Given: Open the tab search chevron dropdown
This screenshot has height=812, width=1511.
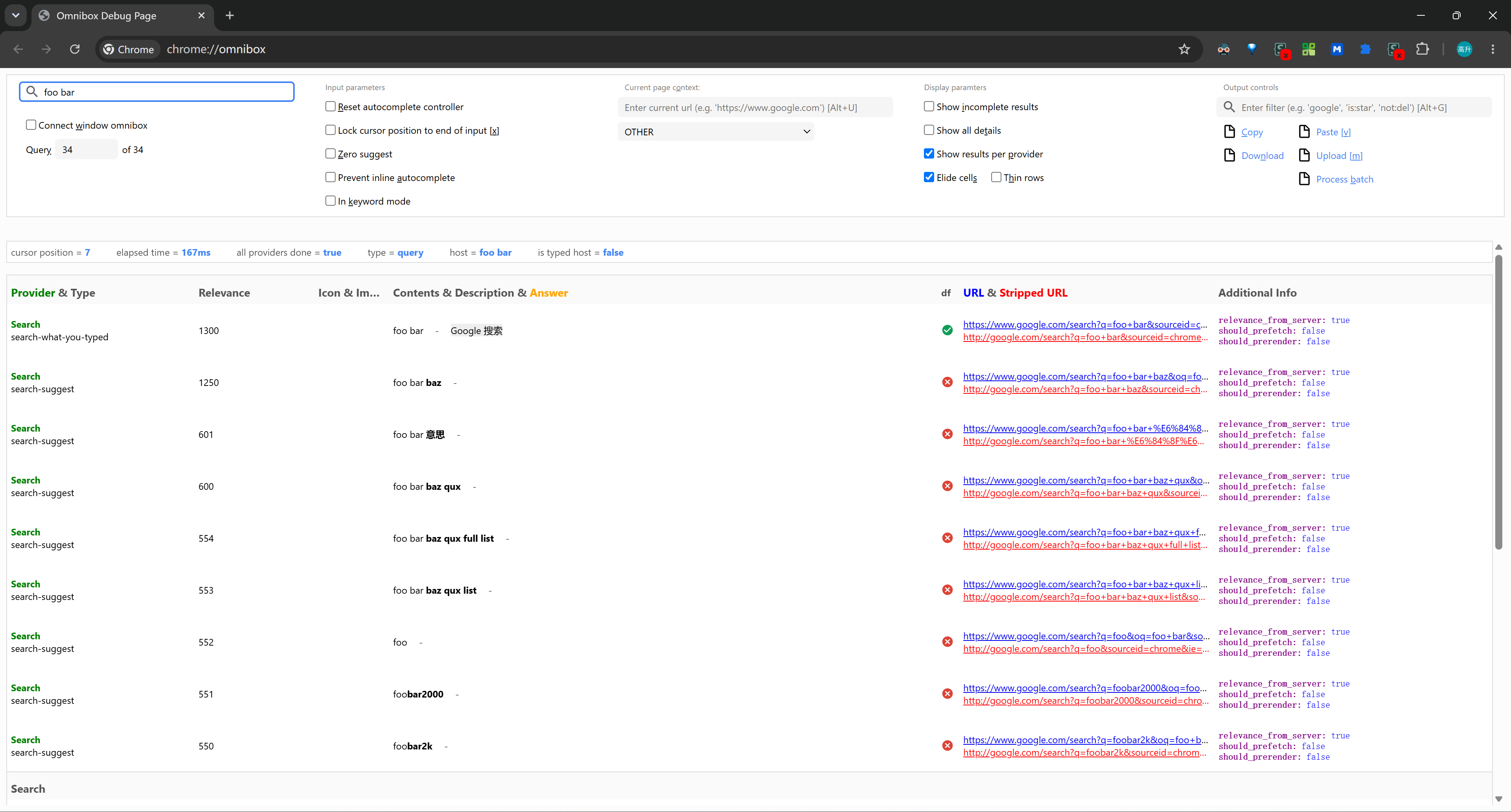Looking at the screenshot, I should click(x=16, y=16).
